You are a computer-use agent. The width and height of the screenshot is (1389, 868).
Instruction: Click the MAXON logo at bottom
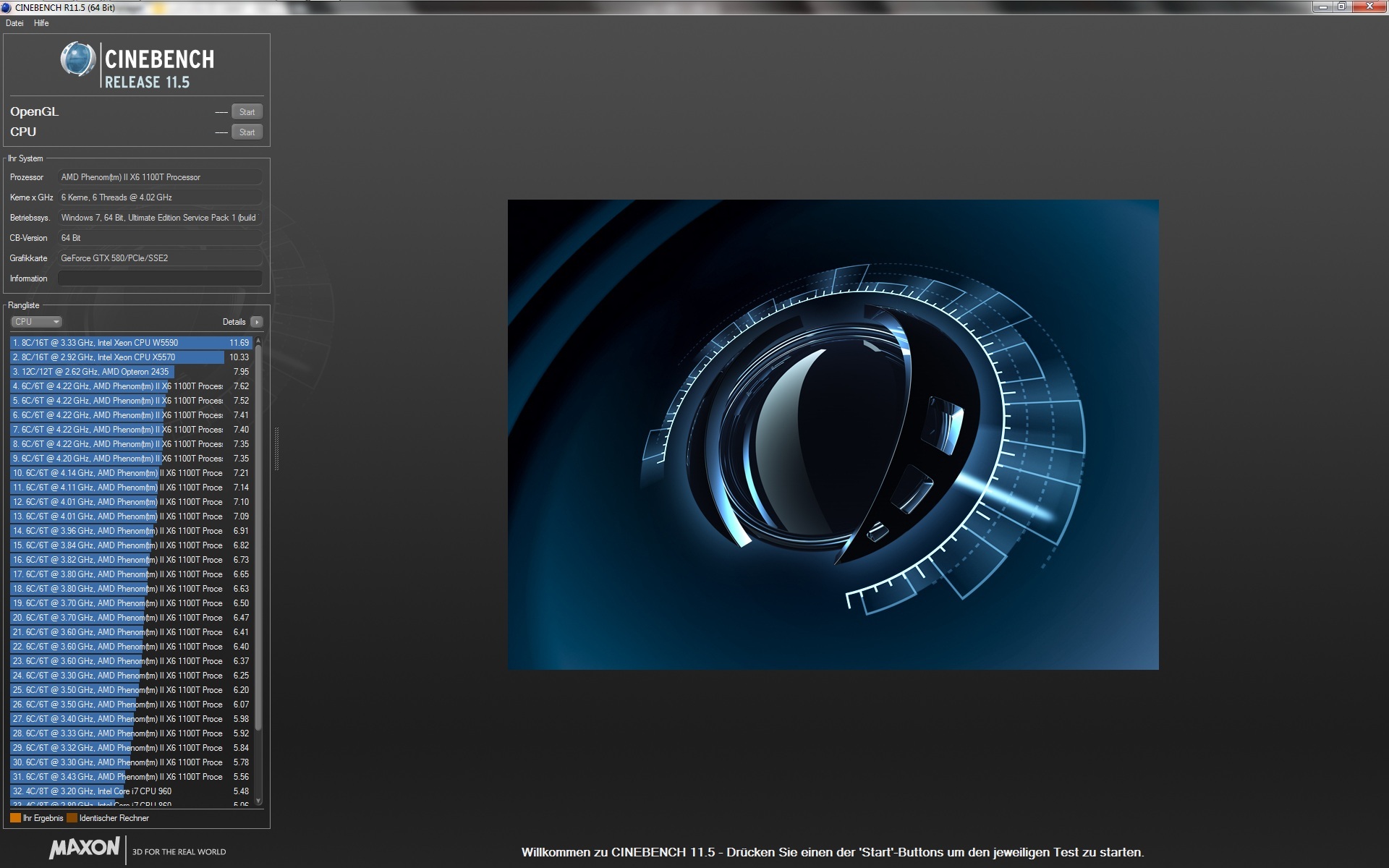[85, 848]
